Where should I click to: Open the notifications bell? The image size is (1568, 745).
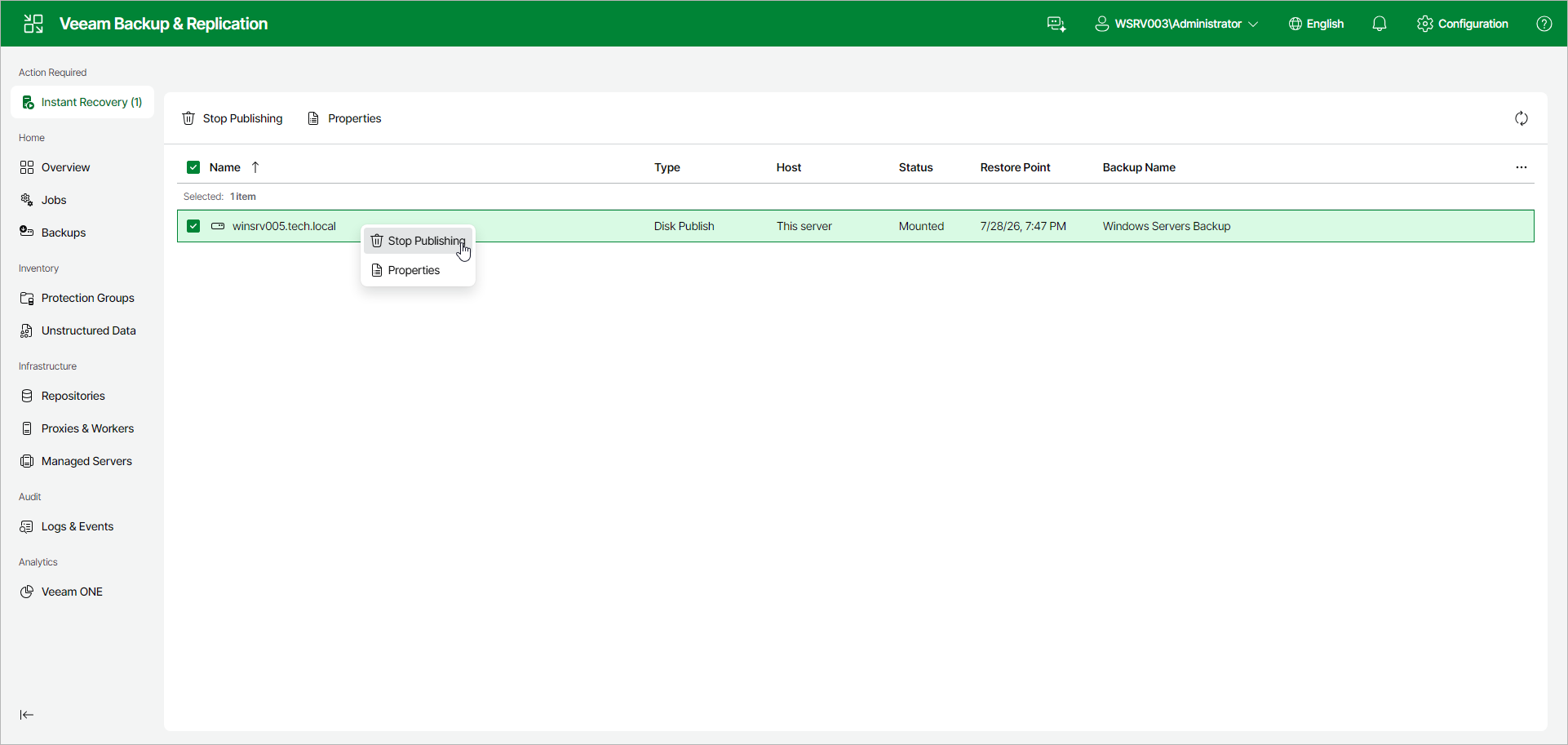point(1380,24)
